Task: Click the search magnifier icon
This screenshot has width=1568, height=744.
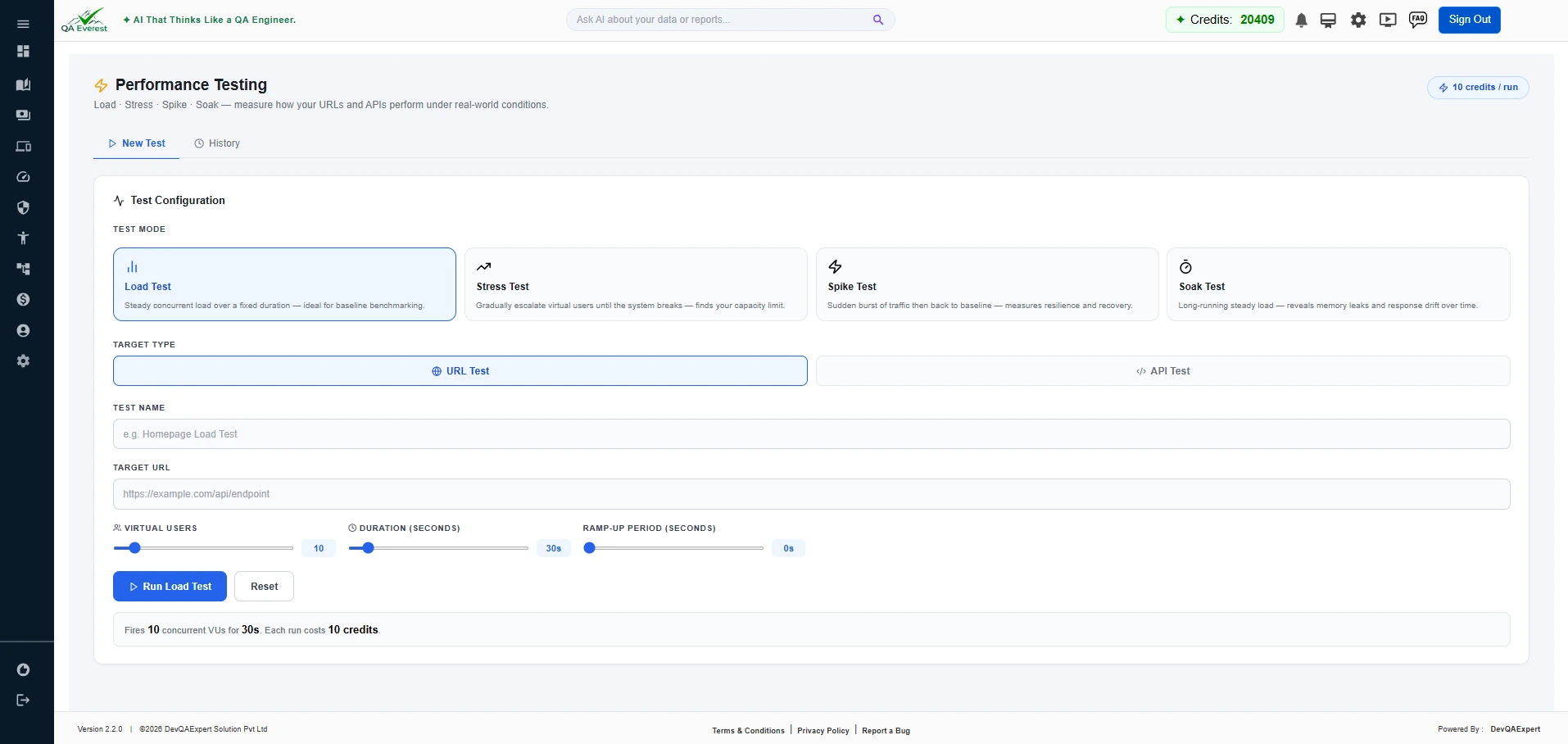Action: point(878,20)
